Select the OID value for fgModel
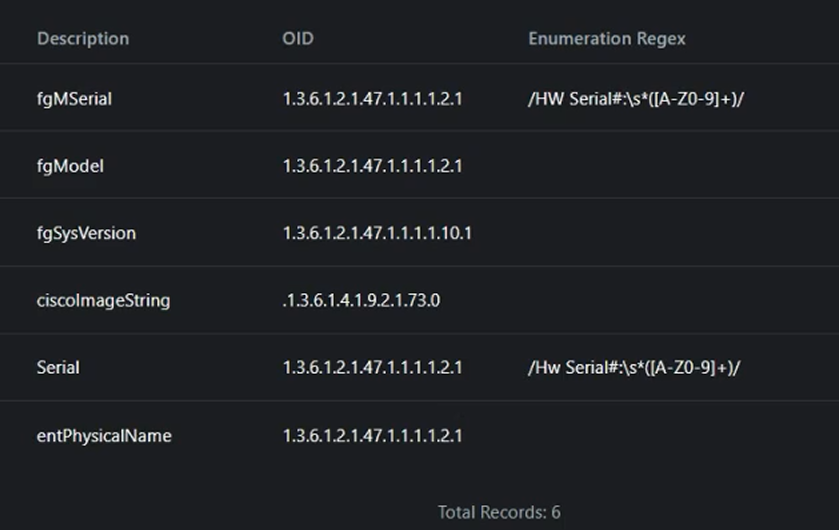This screenshot has width=839, height=530. [372, 166]
